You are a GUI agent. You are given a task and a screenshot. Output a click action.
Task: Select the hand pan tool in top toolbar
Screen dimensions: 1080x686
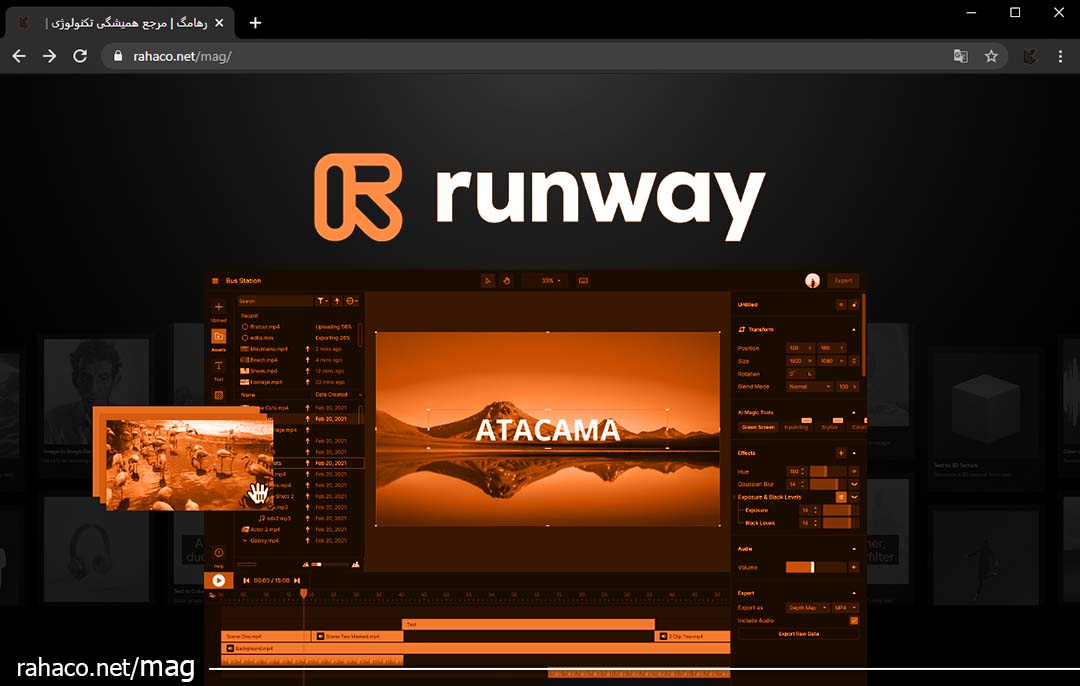(x=507, y=280)
